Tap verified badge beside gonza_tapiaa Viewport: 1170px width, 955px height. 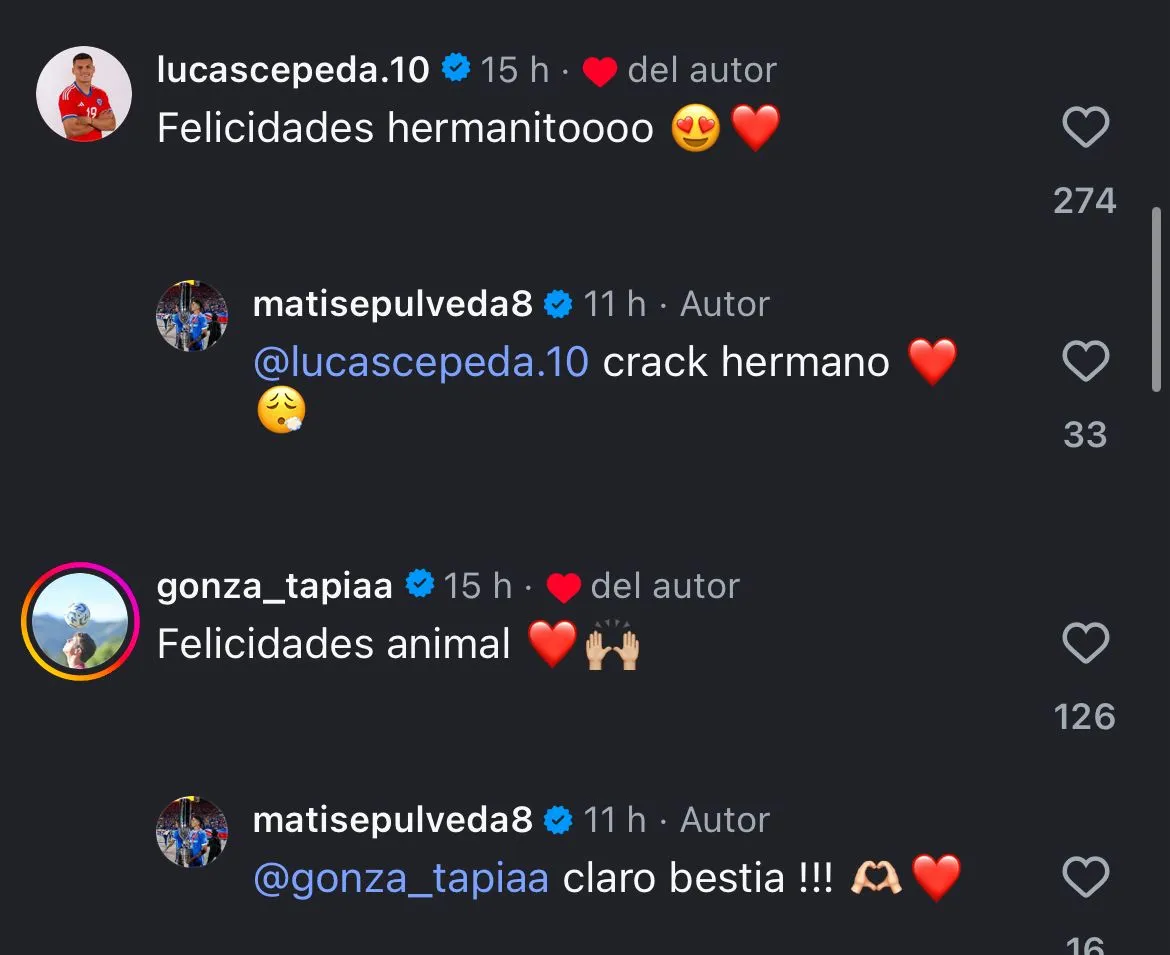pos(419,586)
